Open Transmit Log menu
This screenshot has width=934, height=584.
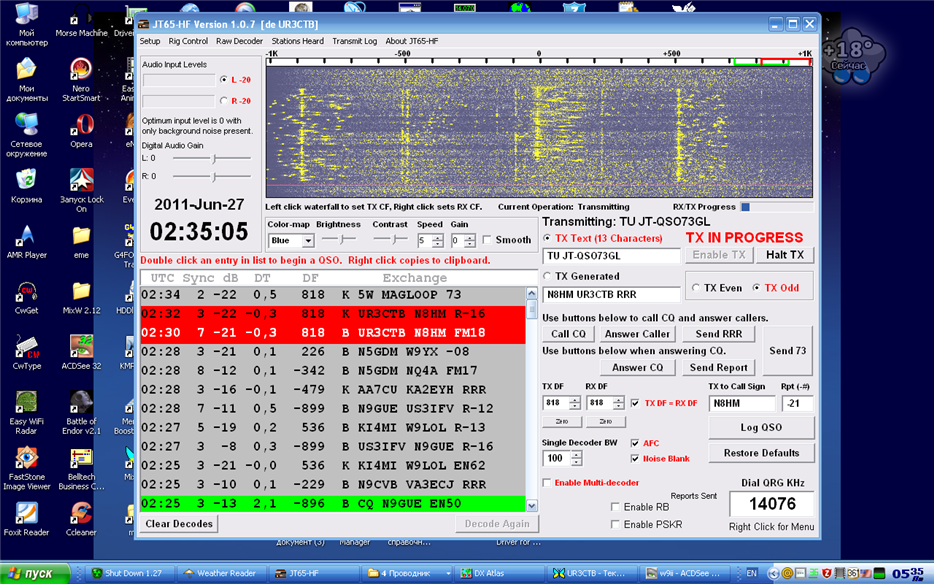(x=354, y=41)
